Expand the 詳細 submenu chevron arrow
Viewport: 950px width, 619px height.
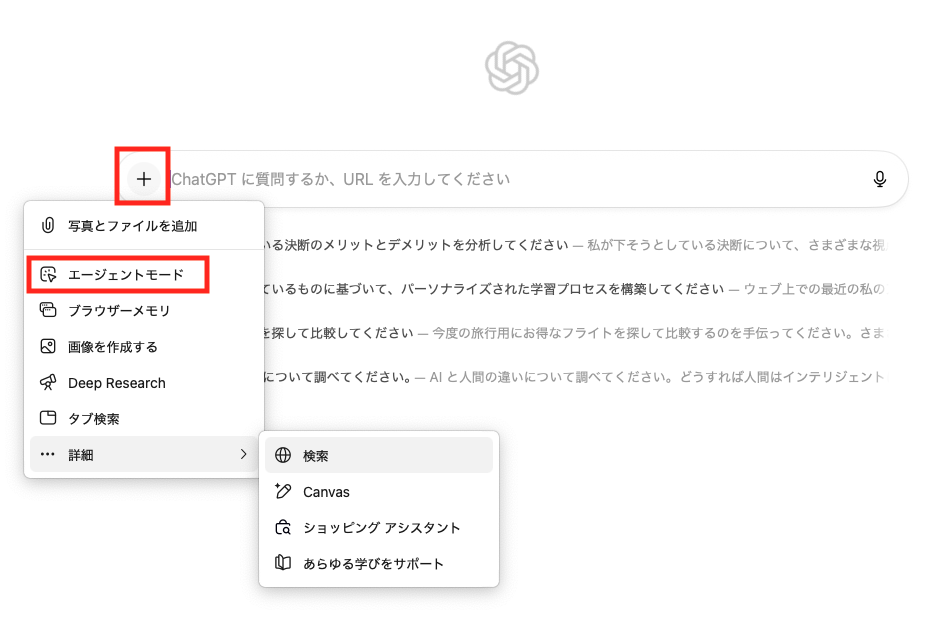tap(243, 455)
